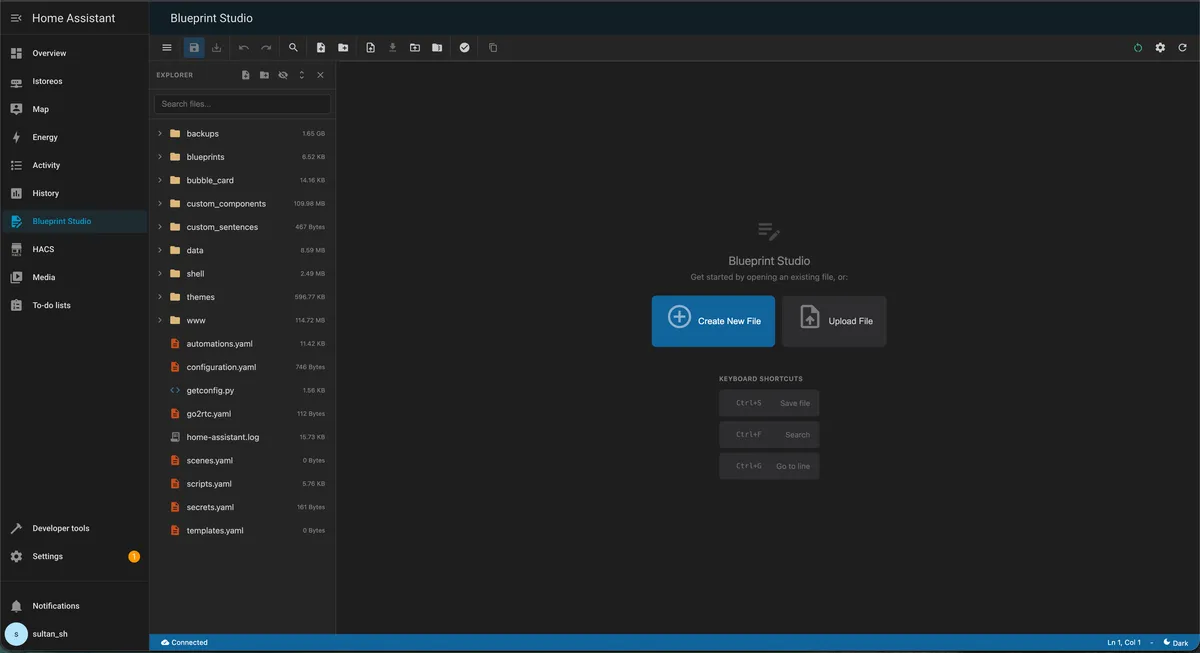Open configuration.yaml file

click(242, 367)
